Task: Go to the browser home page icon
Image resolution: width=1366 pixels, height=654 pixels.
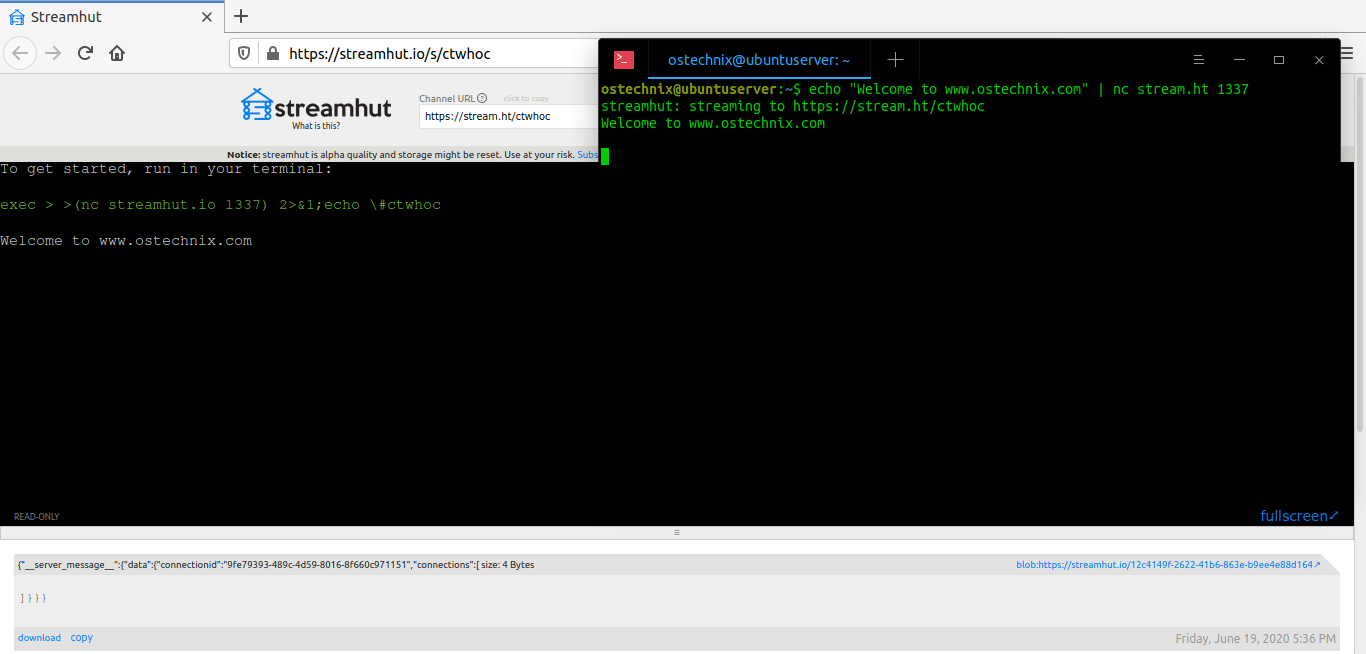Action: click(117, 53)
